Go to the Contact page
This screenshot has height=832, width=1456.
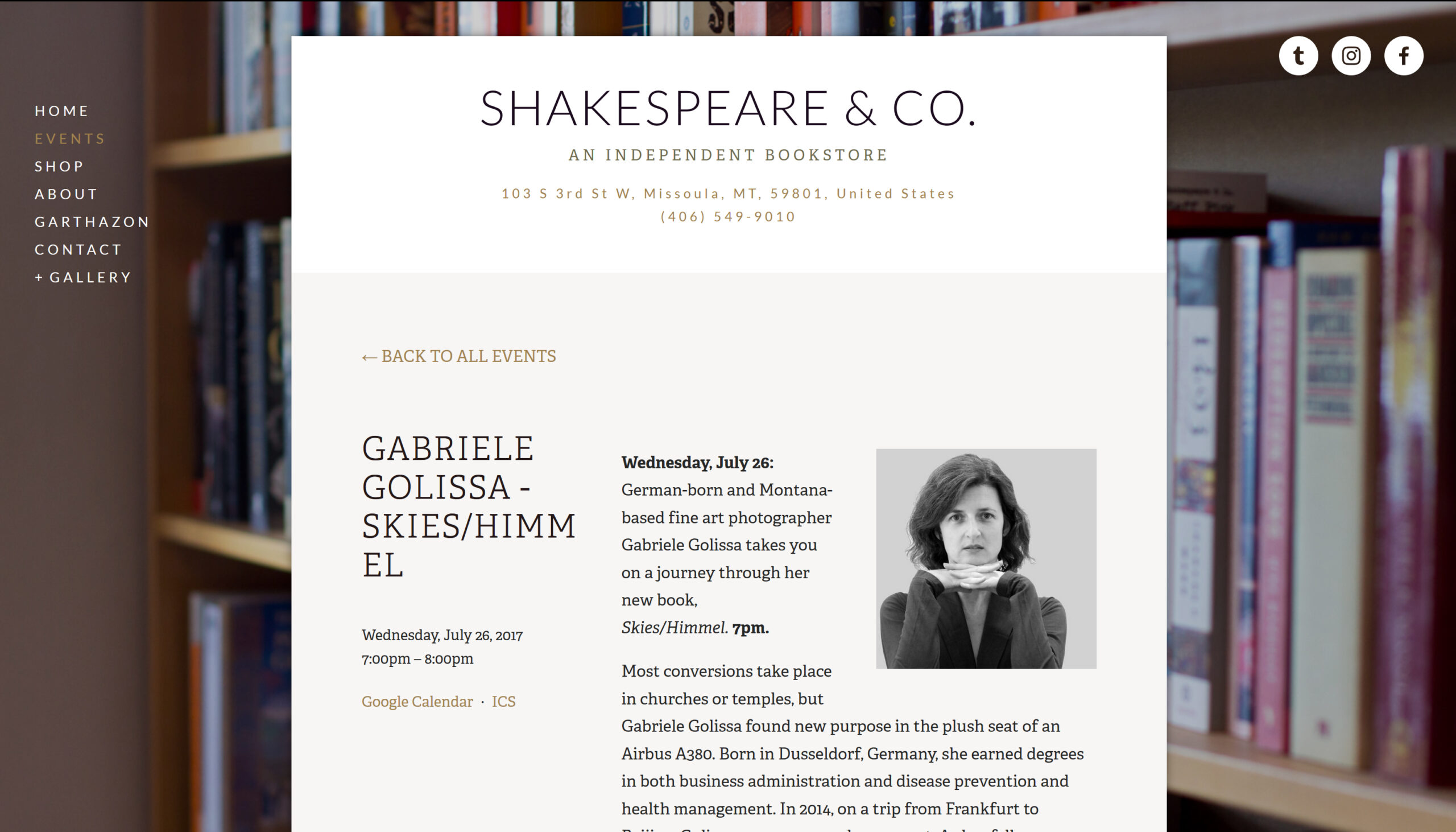pyautogui.click(x=78, y=250)
